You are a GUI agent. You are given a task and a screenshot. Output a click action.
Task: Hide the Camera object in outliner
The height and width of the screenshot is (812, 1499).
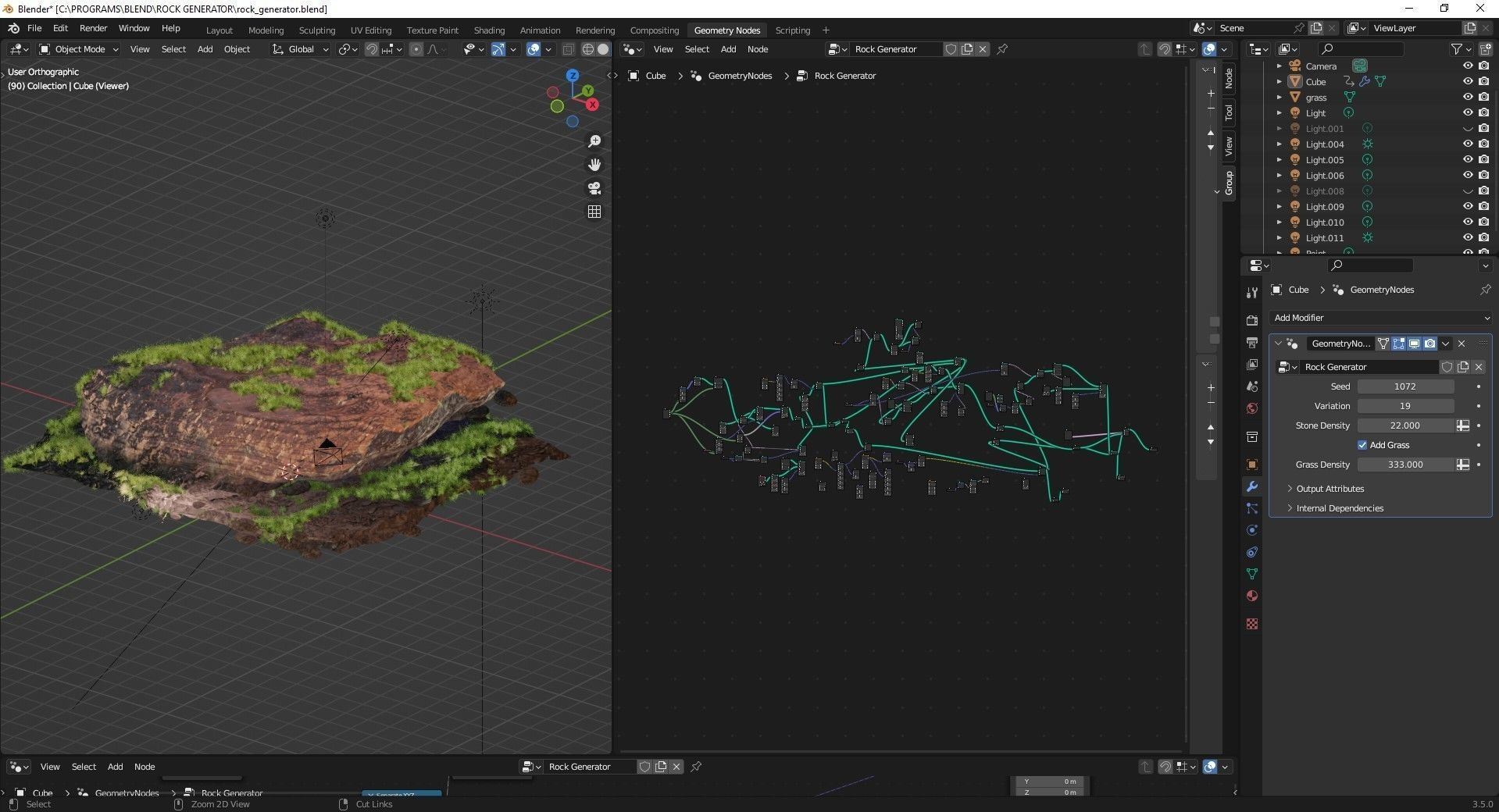pos(1468,66)
